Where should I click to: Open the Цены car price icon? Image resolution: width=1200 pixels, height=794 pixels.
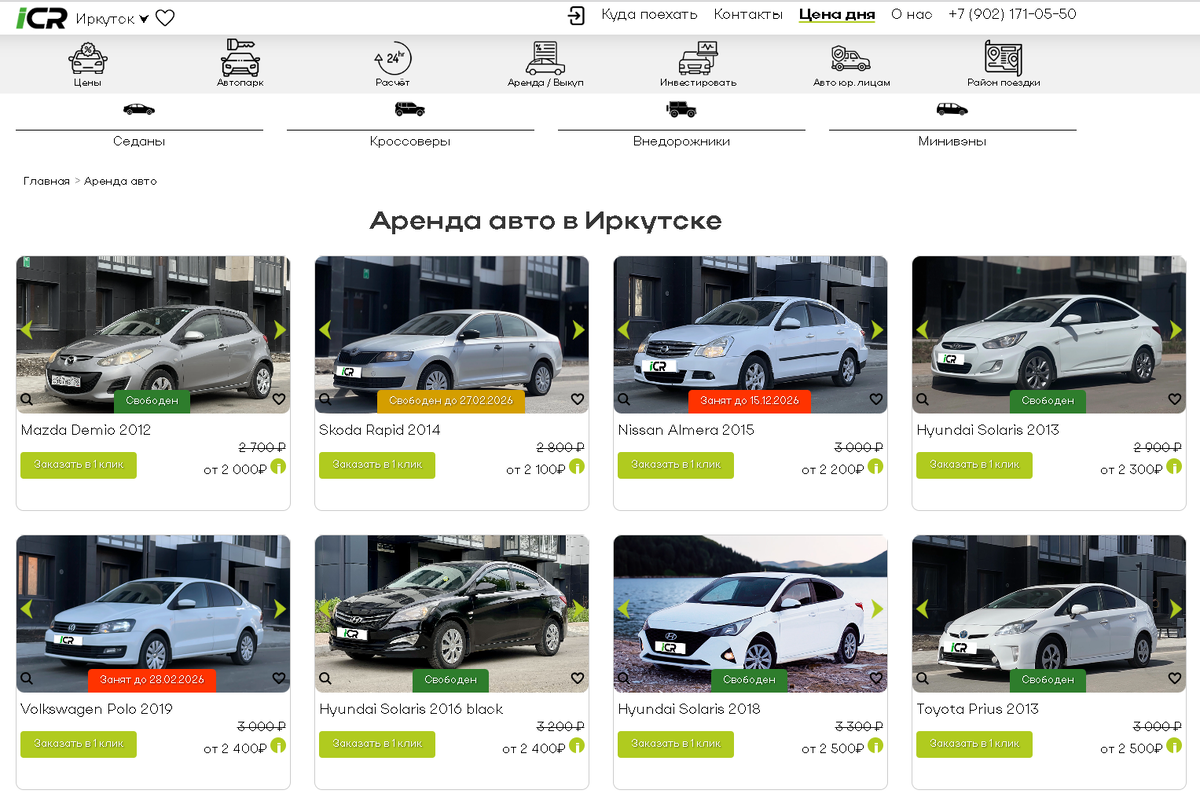coord(87,58)
